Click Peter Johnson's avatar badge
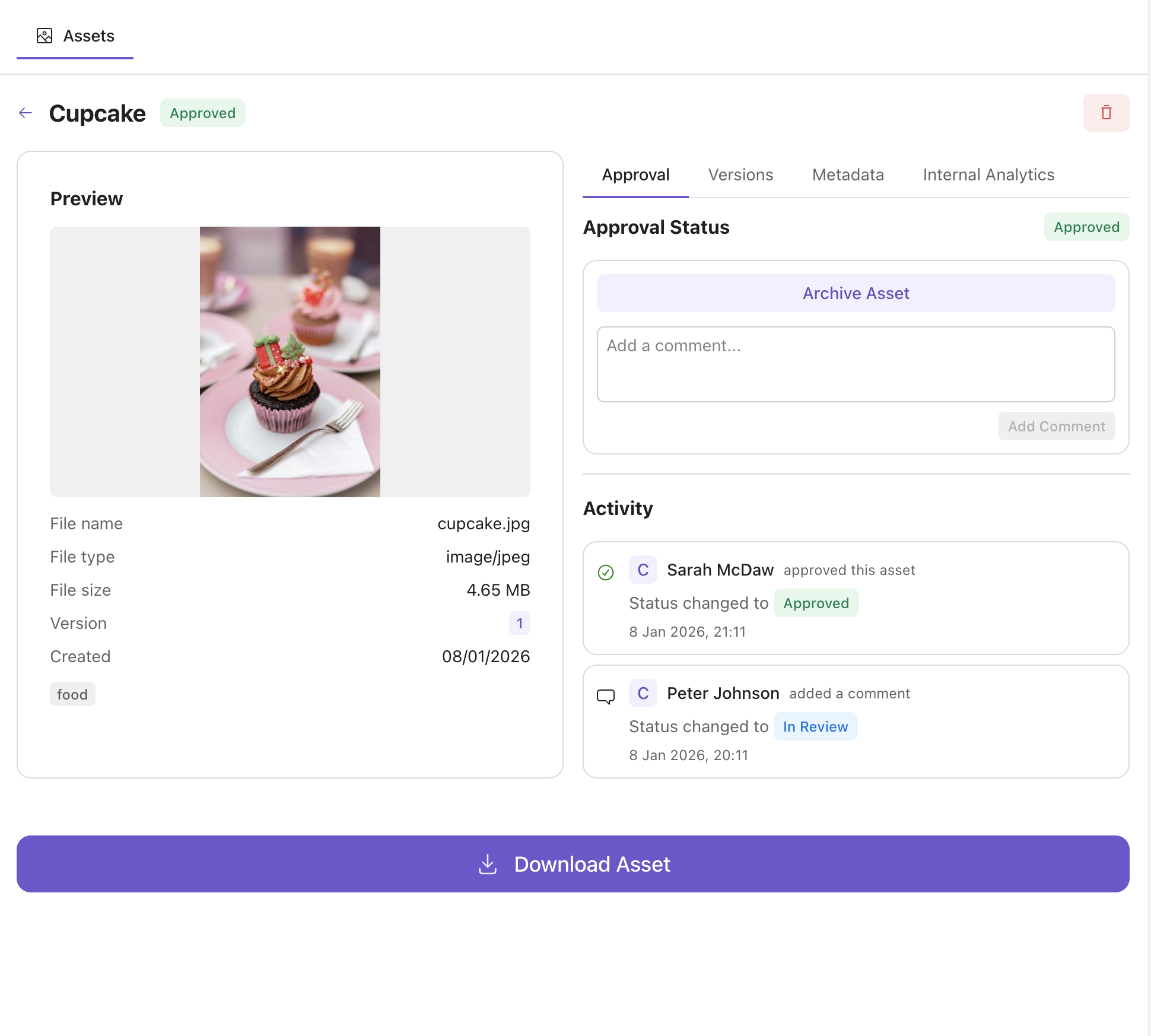The height and width of the screenshot is (1036, 1151). coord(643,693)
